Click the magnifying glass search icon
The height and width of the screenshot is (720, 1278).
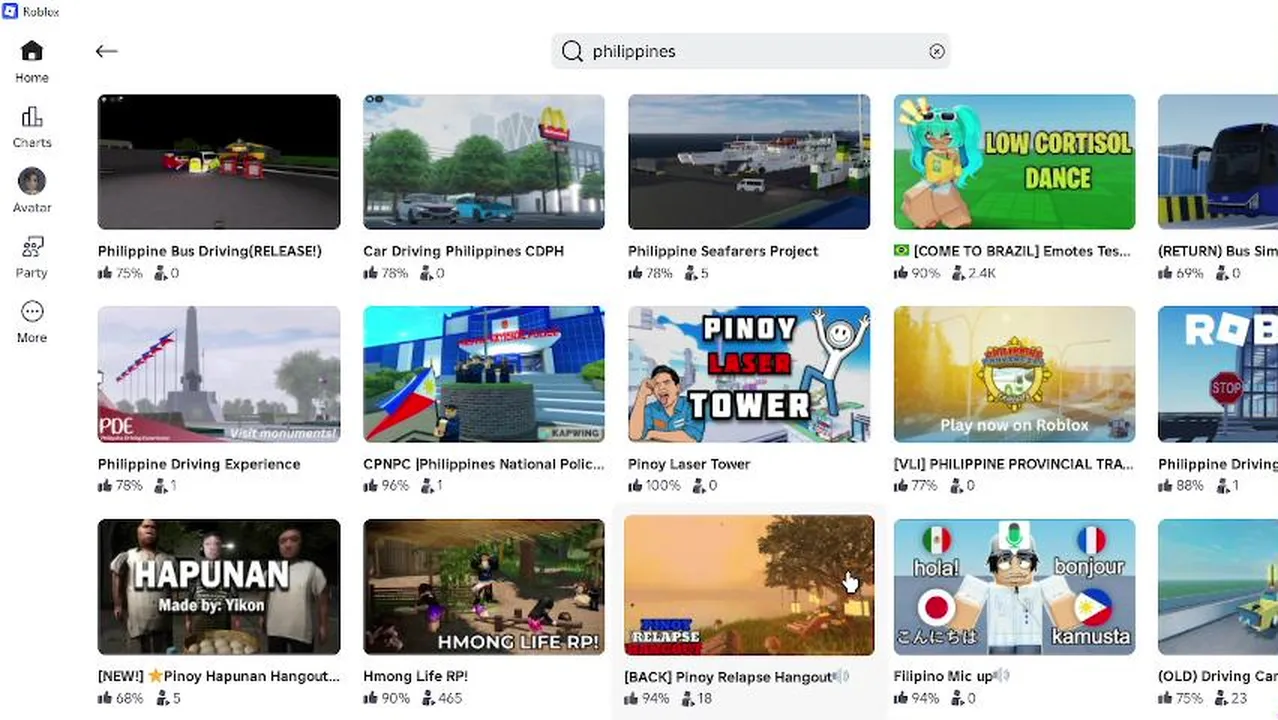coord(572,51)
